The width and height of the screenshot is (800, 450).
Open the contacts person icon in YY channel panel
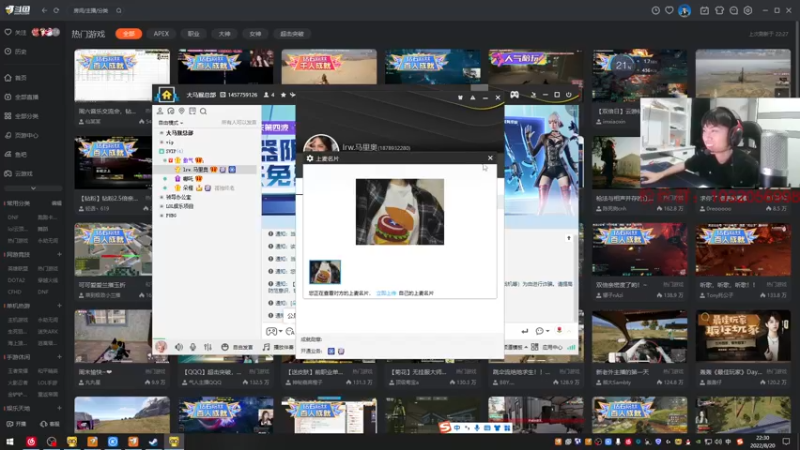(x=160, y=111)
